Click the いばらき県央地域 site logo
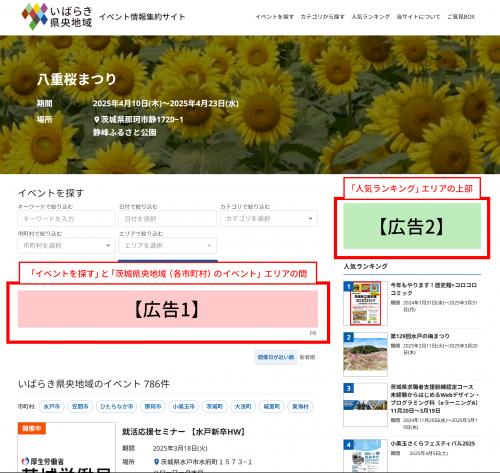500x473 pixels. [x=57, y=16]
